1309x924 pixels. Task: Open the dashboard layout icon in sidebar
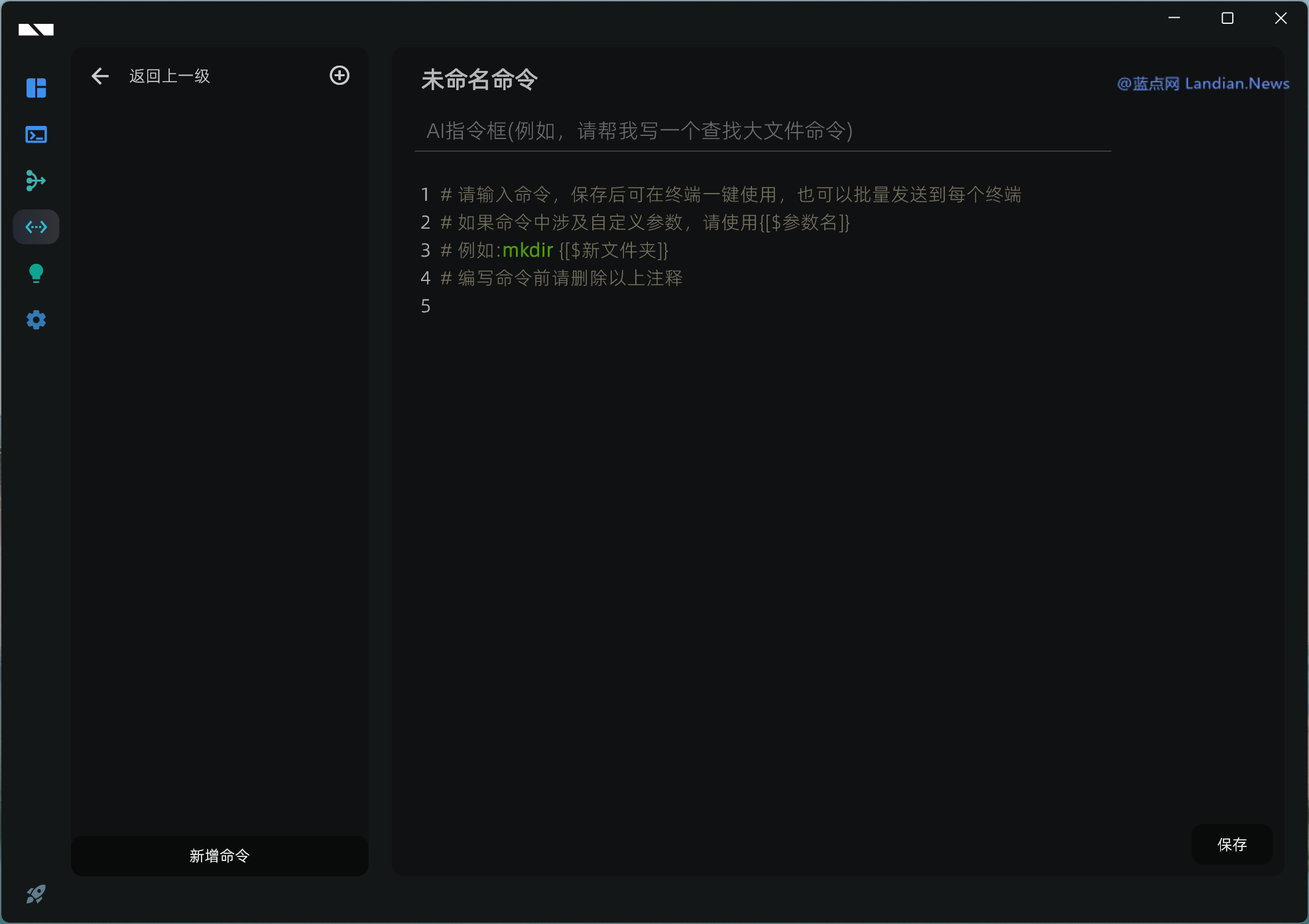coord(36,88)
